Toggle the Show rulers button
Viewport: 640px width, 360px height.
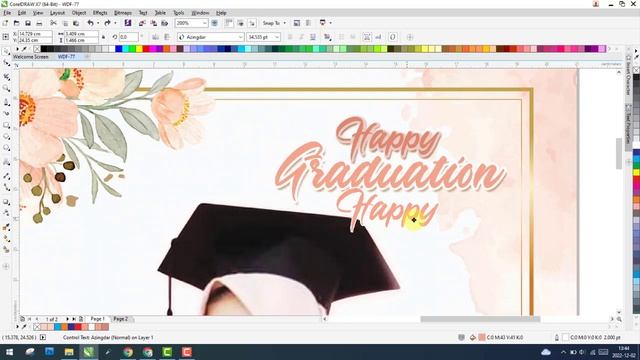pos(229,23)
